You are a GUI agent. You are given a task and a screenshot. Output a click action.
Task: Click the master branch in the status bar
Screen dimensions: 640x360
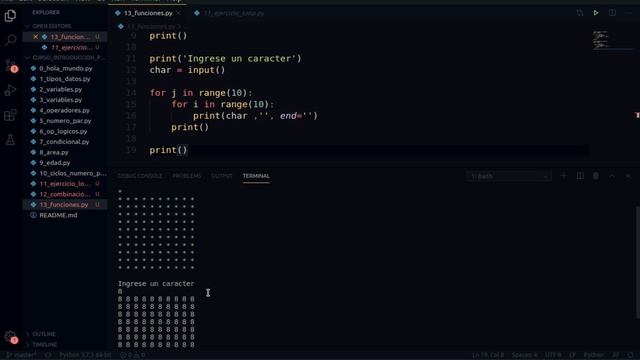(21, 355)
